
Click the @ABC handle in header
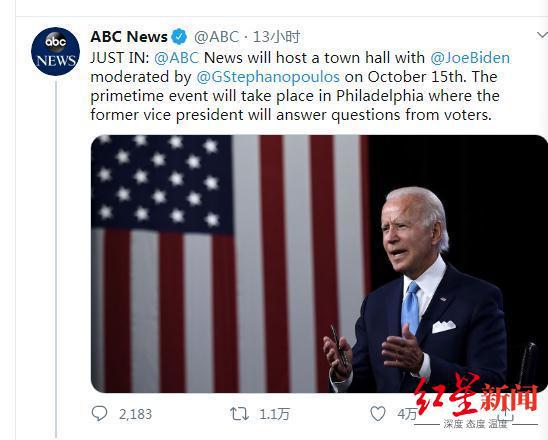tap(216, 37)
